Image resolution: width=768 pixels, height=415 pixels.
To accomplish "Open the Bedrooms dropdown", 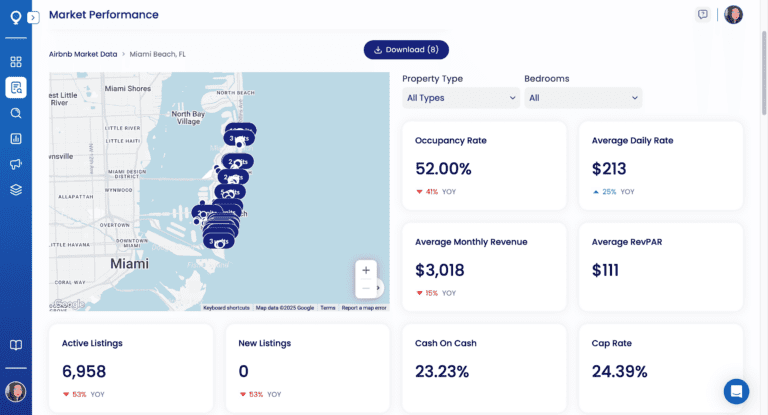I will tap(583, 98).
